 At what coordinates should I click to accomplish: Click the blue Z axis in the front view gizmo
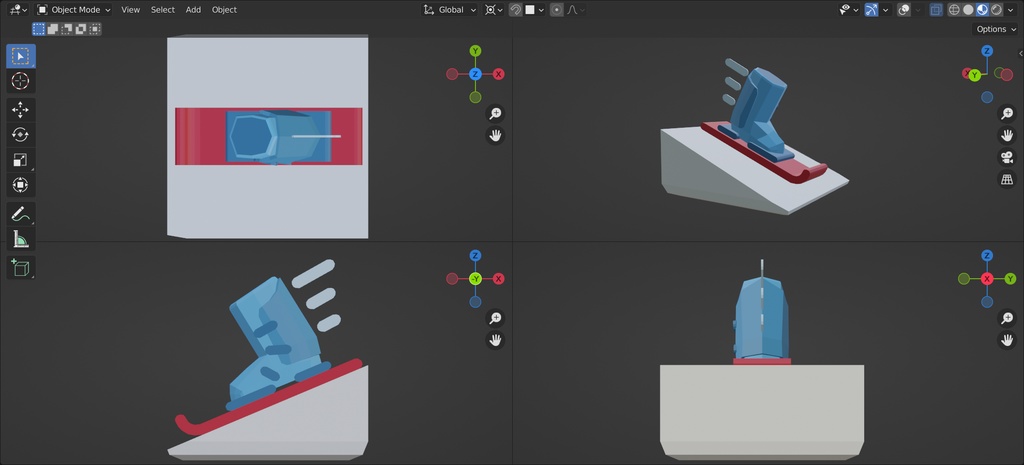(x=475, y=255)
